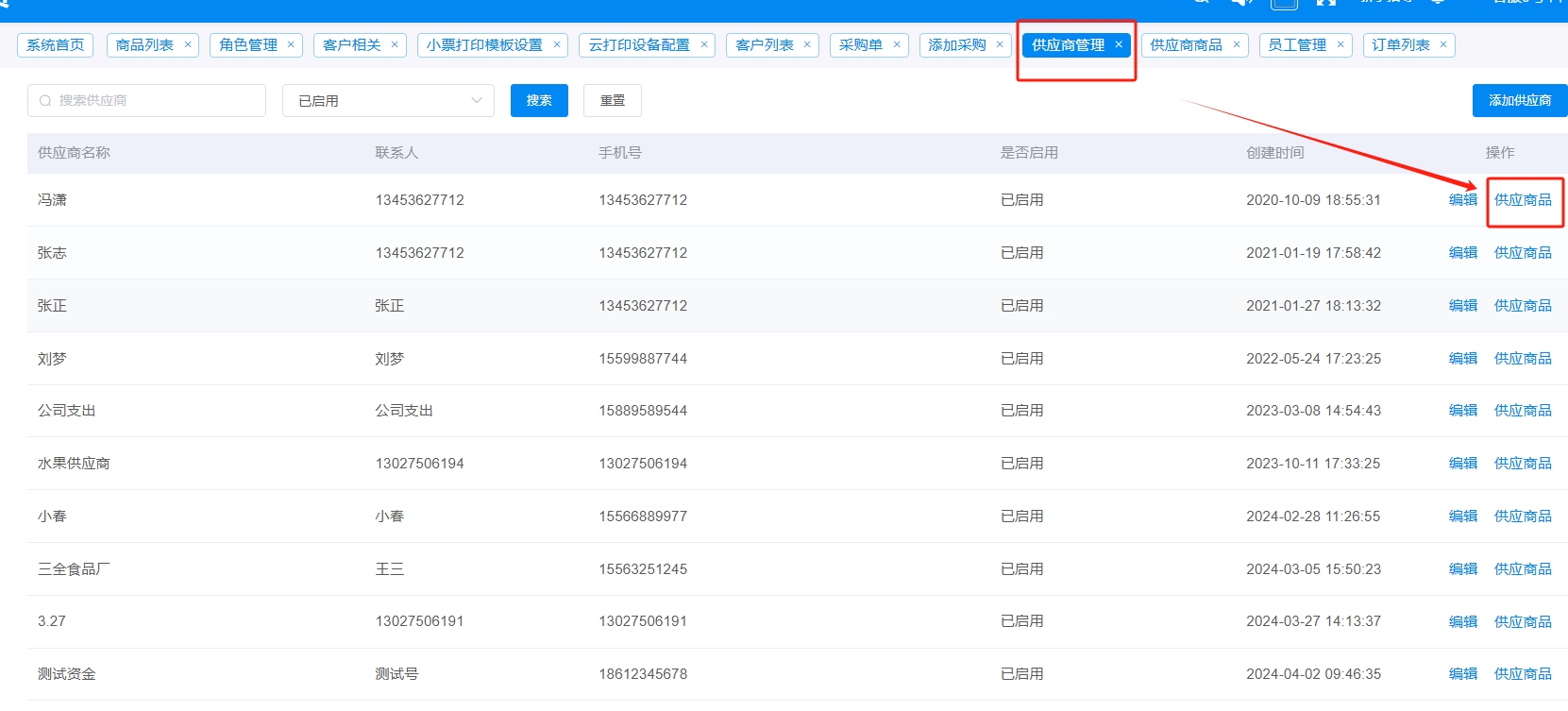Image resolution: width=1568 pixels, height=711 pixels.
Task: Close the 员工管理 tab
Action: point(1340,44)
